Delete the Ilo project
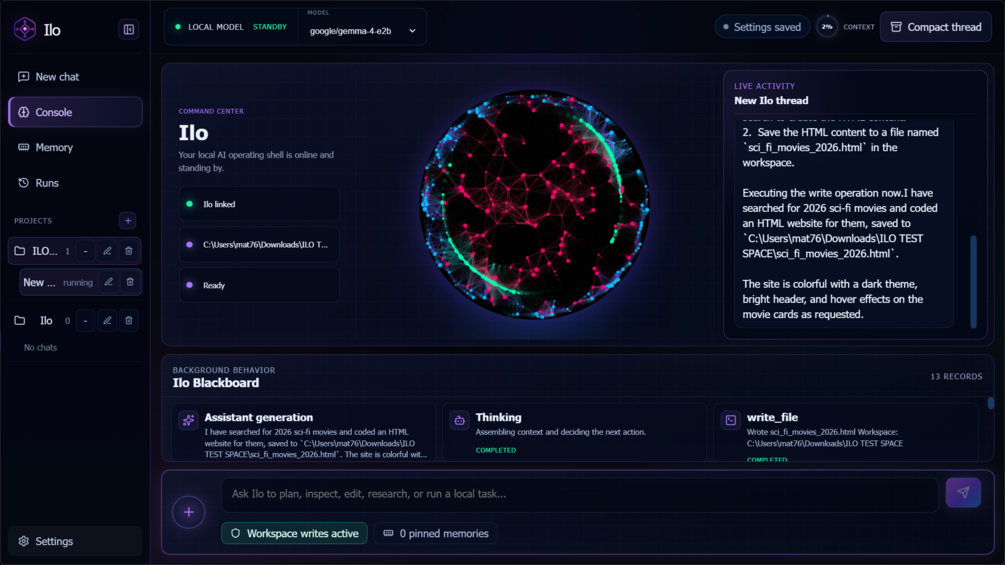 coord(129,320)
